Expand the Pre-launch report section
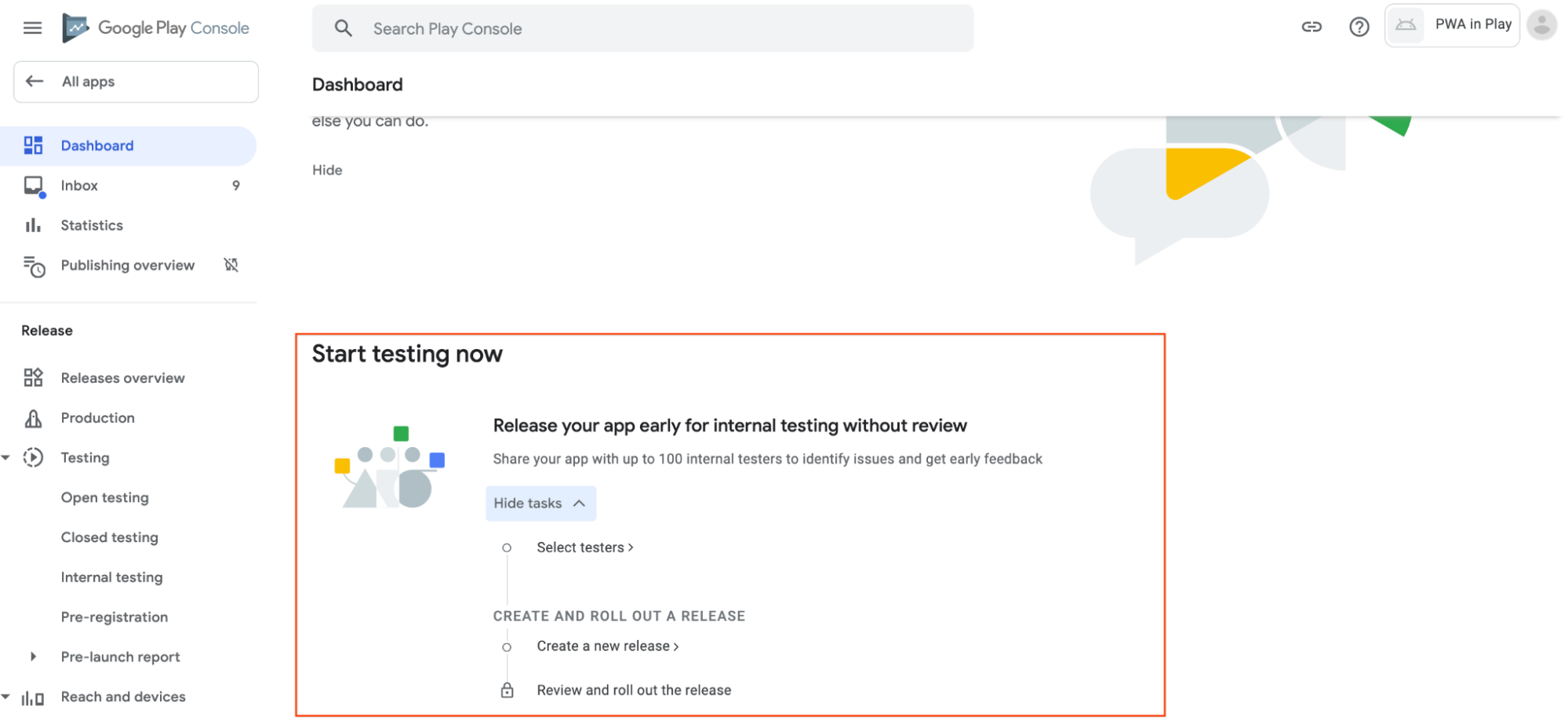Viewport: 1568px width, 724px height. 32,657
